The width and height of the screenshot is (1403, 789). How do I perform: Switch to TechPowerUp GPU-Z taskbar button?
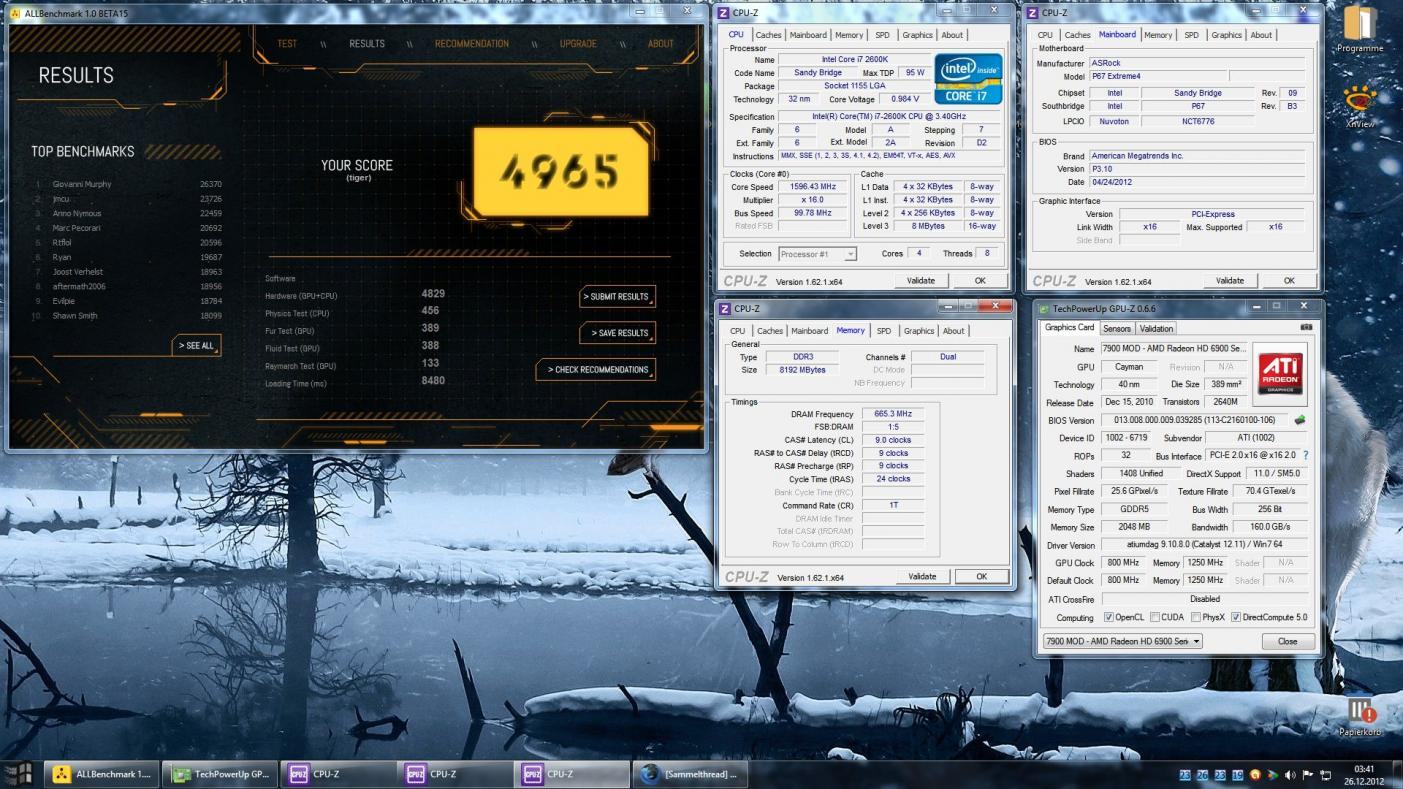[220, 774]
